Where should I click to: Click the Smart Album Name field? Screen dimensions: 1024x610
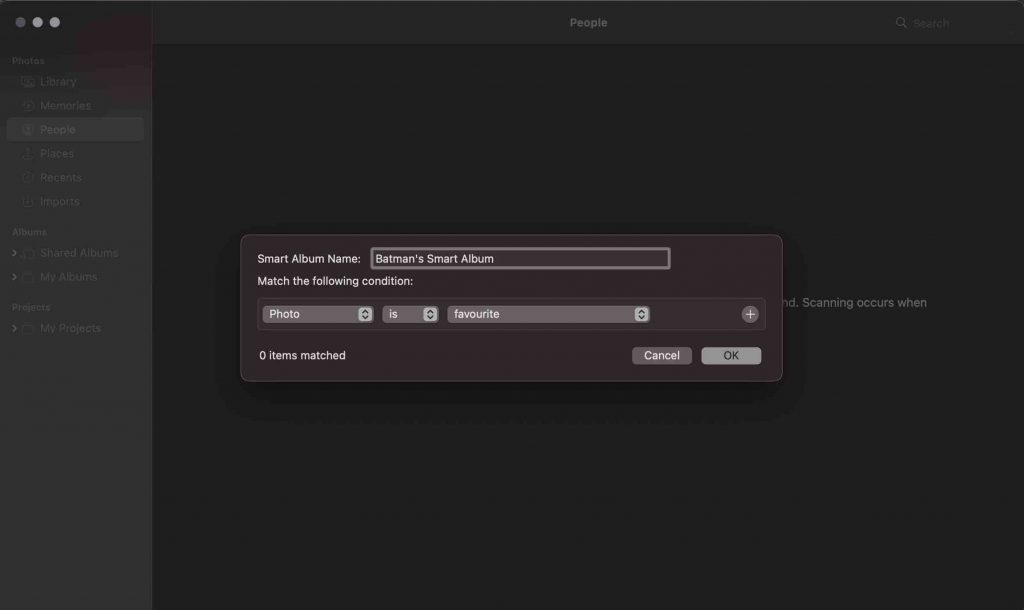(x=519, y=258)
